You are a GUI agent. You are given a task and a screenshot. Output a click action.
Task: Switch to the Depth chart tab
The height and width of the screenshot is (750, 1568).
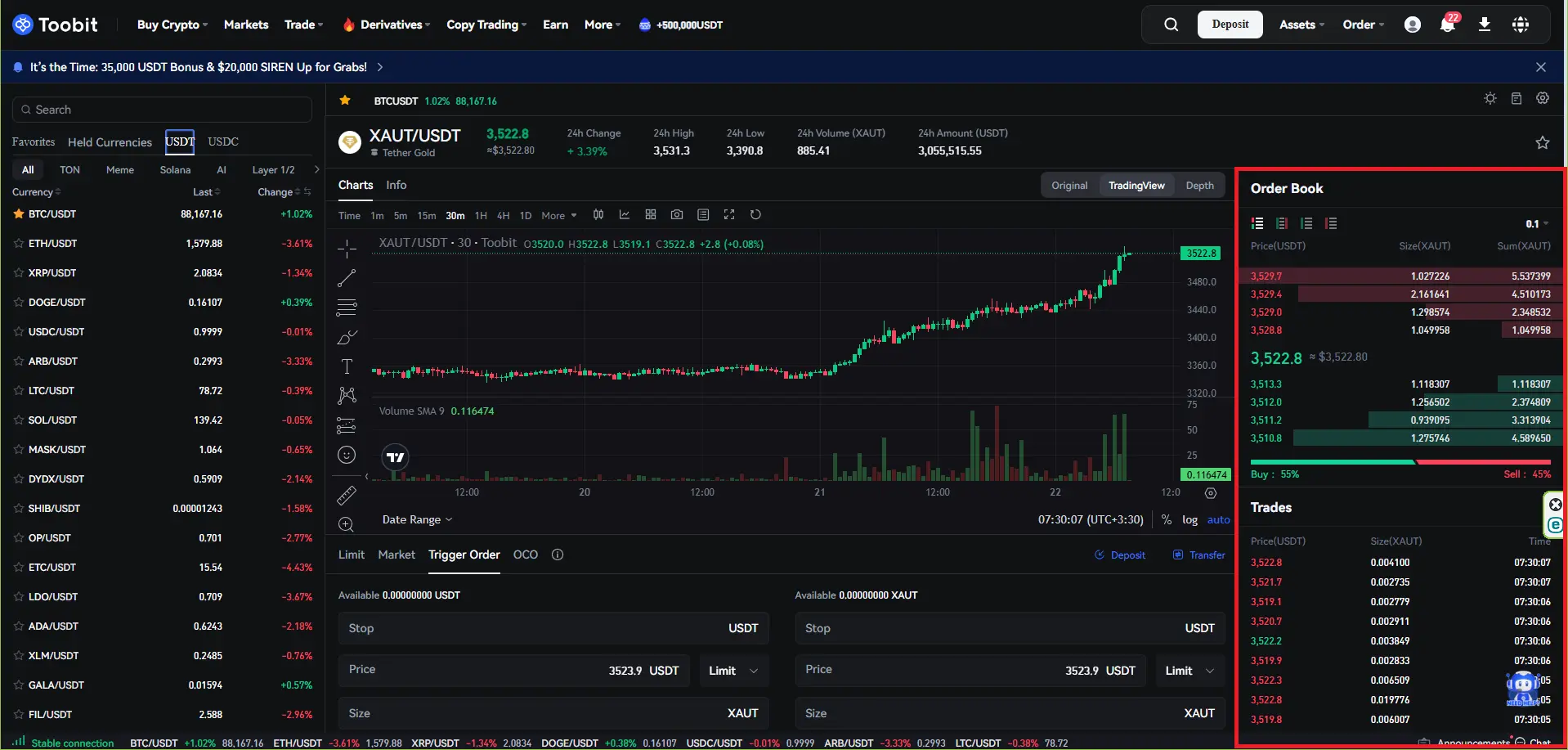tap(1199, 186)
